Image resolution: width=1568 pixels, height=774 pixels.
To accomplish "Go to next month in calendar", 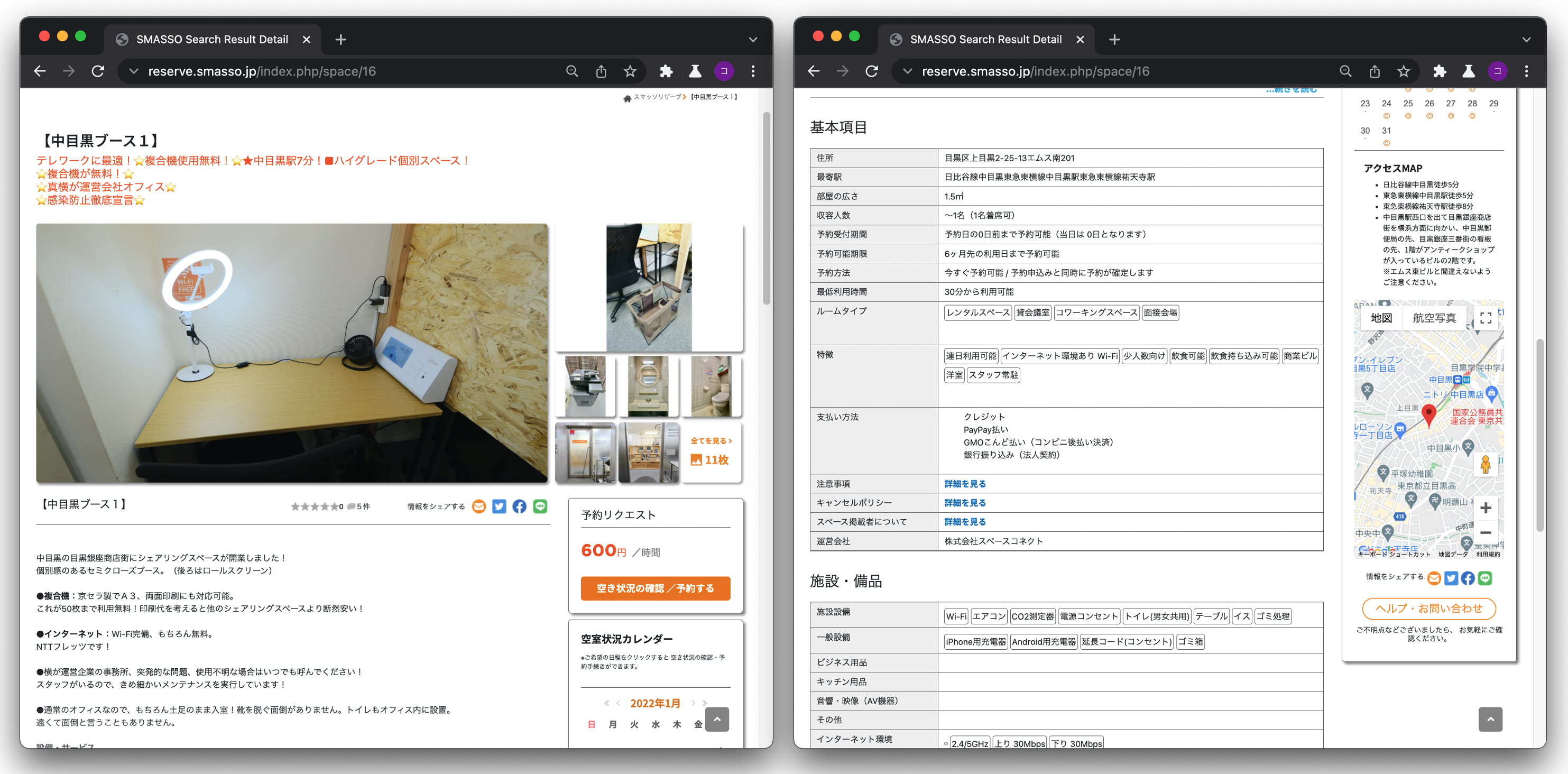I will pos(693,703).
